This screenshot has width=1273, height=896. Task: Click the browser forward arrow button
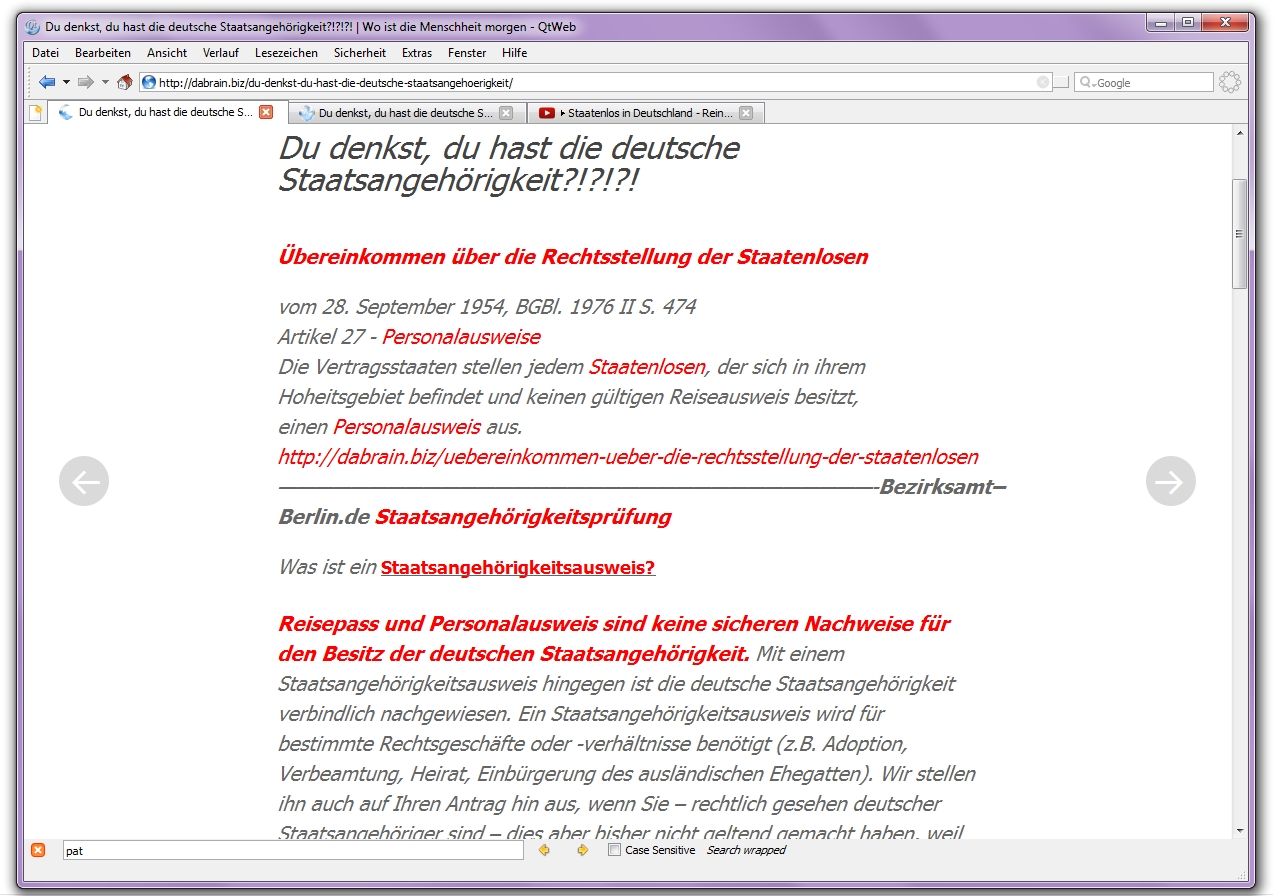pyautogui.click(x=85, y=82)
